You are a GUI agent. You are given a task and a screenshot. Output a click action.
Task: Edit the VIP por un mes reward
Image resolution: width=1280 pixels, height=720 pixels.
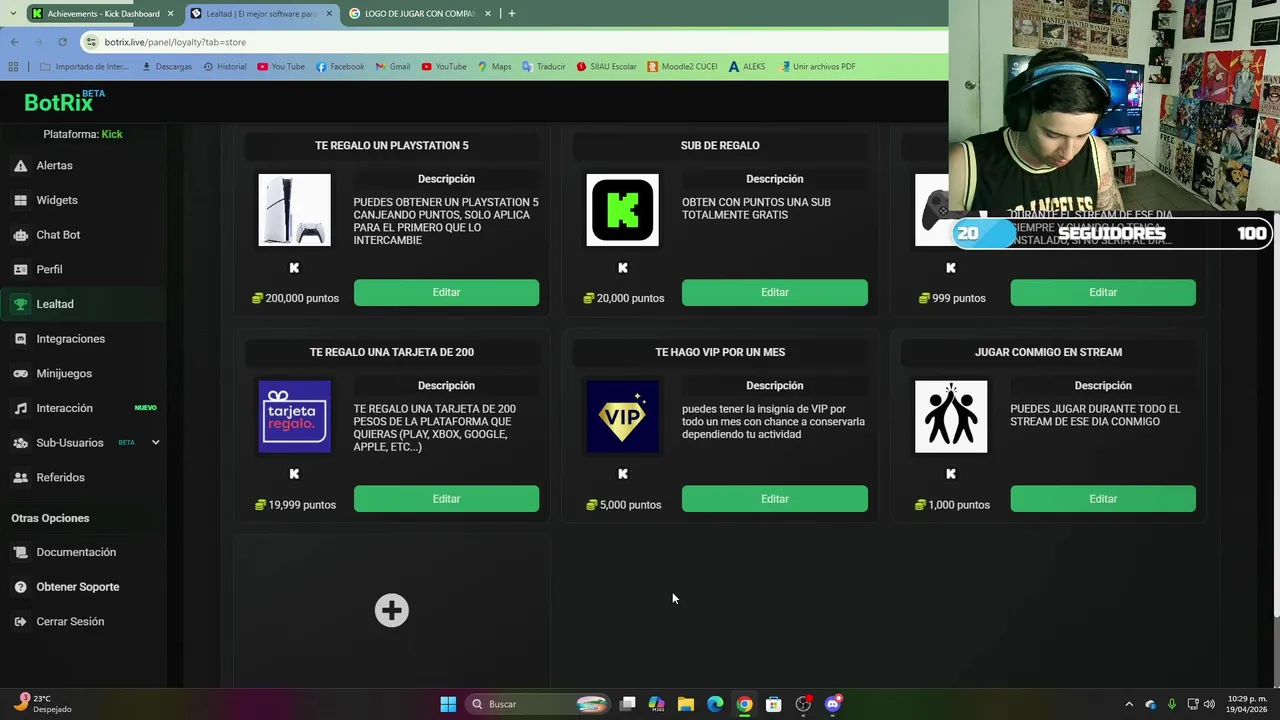point(774,499)
